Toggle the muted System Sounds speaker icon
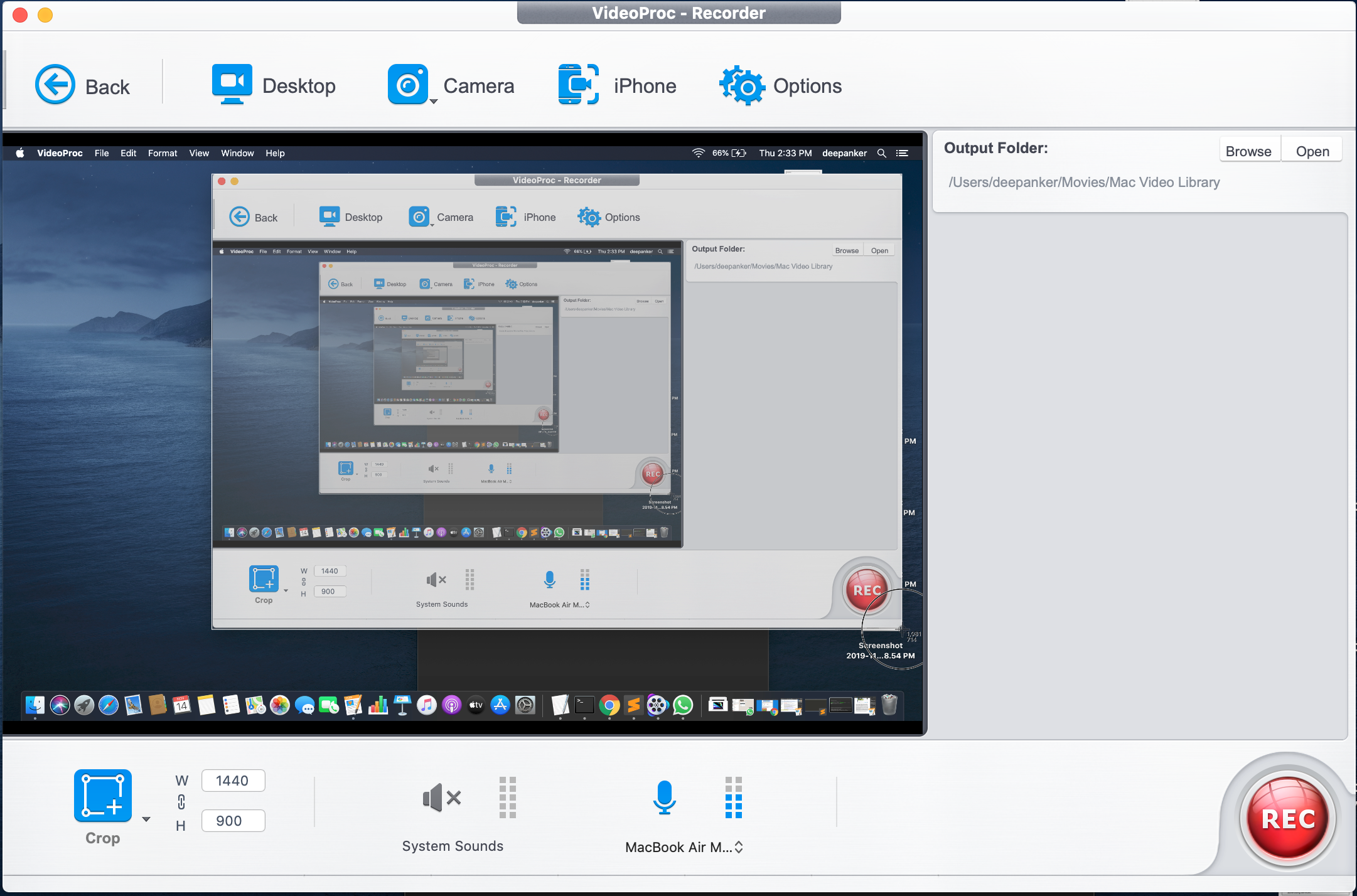Image resolution: width=1357 pixels, height=896 pixels. [x=442, y=797]
